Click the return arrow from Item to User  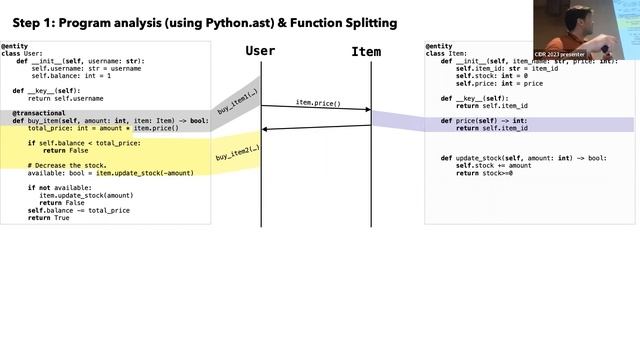(316, 127)
